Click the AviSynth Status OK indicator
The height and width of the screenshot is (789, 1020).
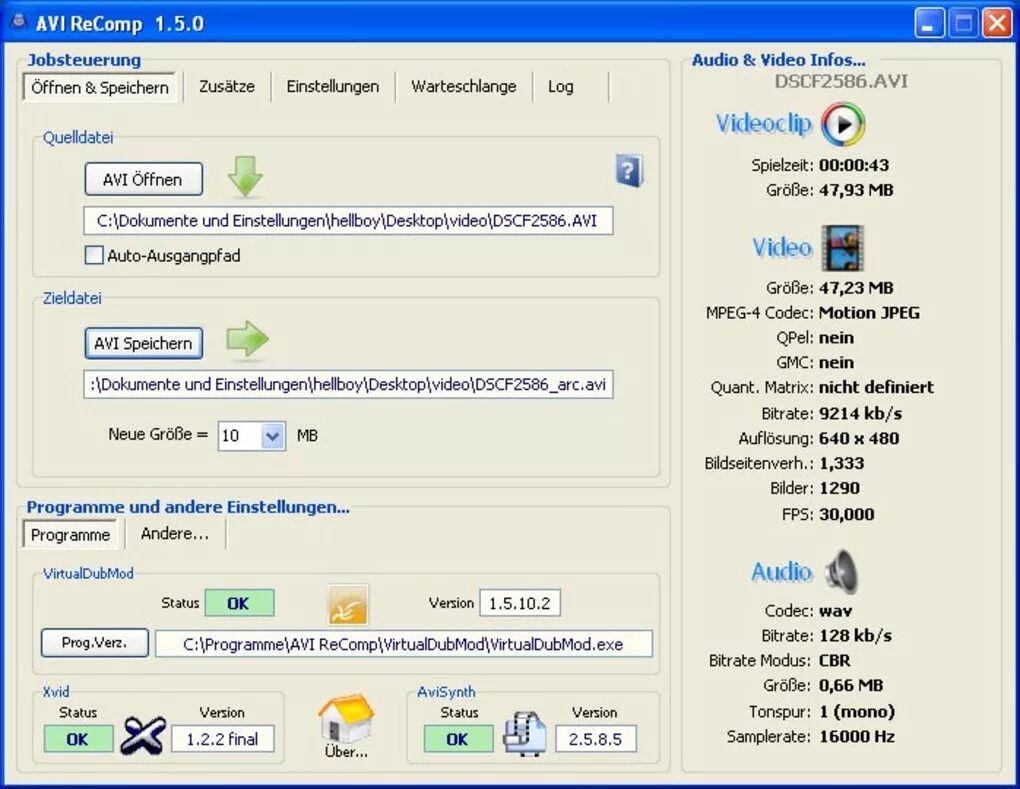coord(458,740)
